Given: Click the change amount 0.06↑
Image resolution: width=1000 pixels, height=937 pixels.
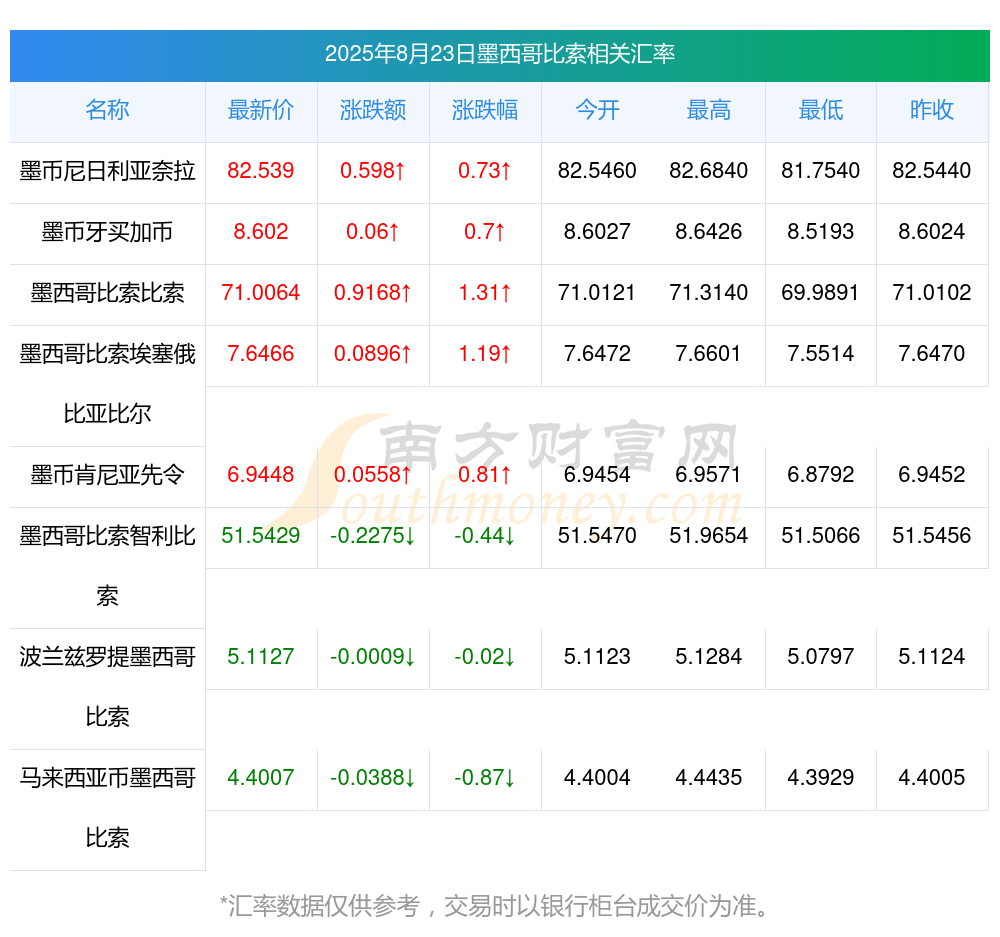Looking at the screenshot, I should click(373, 232).
